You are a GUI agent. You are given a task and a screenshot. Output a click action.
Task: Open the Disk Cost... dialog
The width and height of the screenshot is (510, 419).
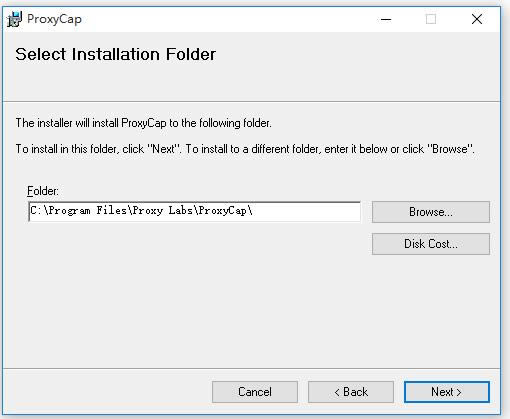[x=431, y=244]
